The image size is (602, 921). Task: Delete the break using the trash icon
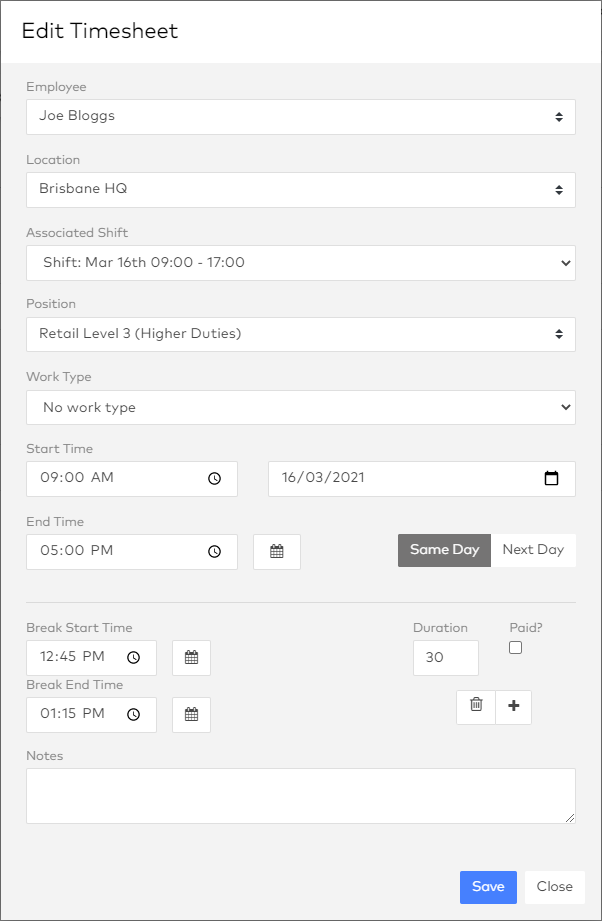click(476, 706)
